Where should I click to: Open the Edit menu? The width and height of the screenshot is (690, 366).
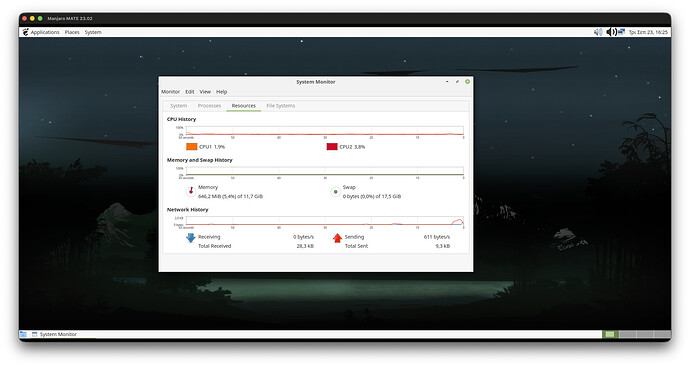coord(190,92)
